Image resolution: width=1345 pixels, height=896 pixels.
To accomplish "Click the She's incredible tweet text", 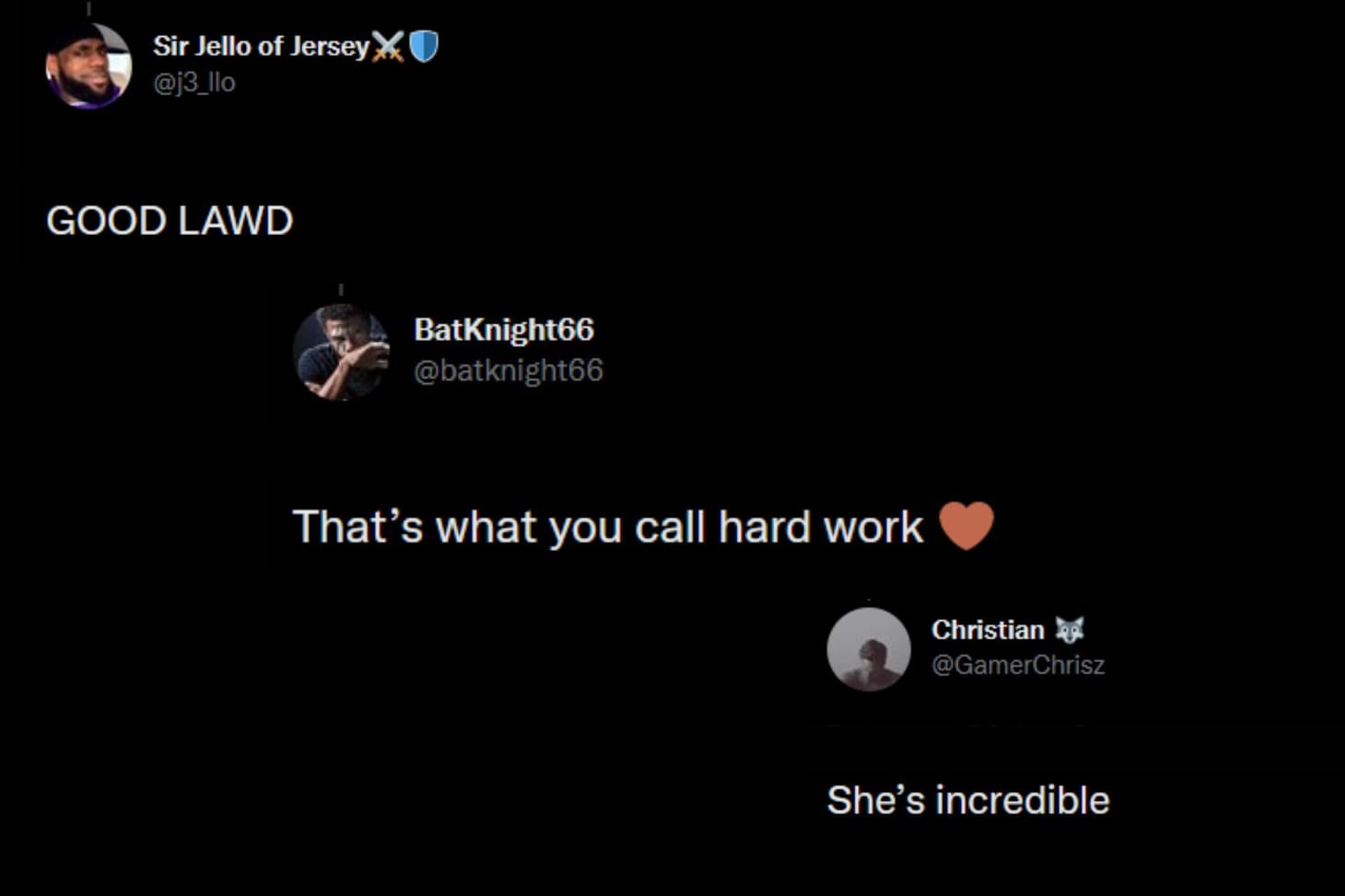I will coord(968,800).
